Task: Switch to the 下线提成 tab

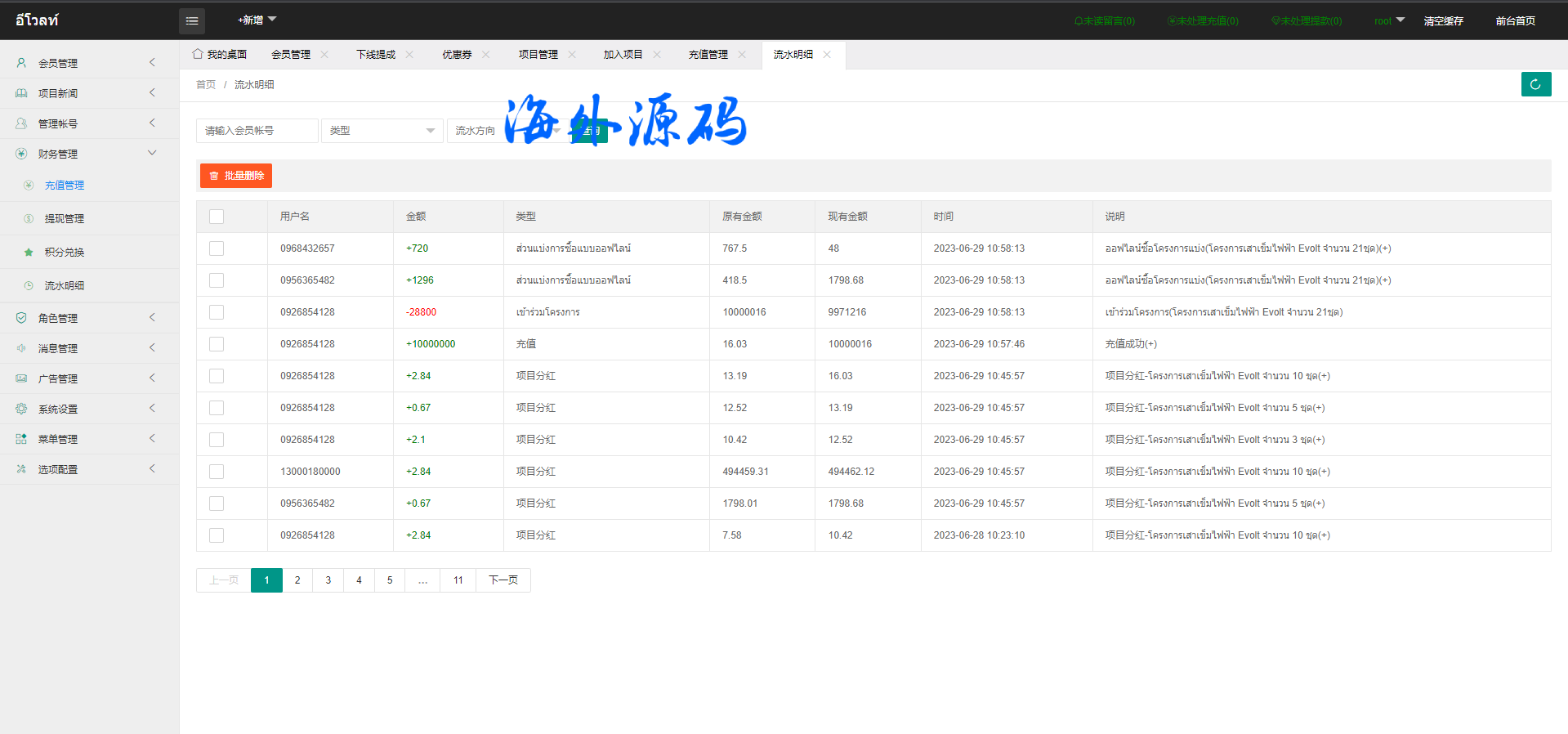Action: pos(375,55)
